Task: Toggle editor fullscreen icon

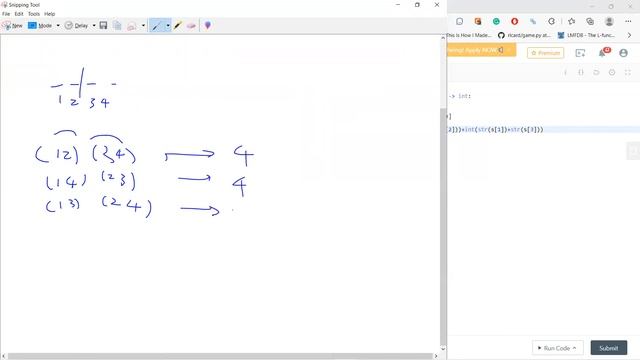Action: pyautogui.click(x=628, y=72)
